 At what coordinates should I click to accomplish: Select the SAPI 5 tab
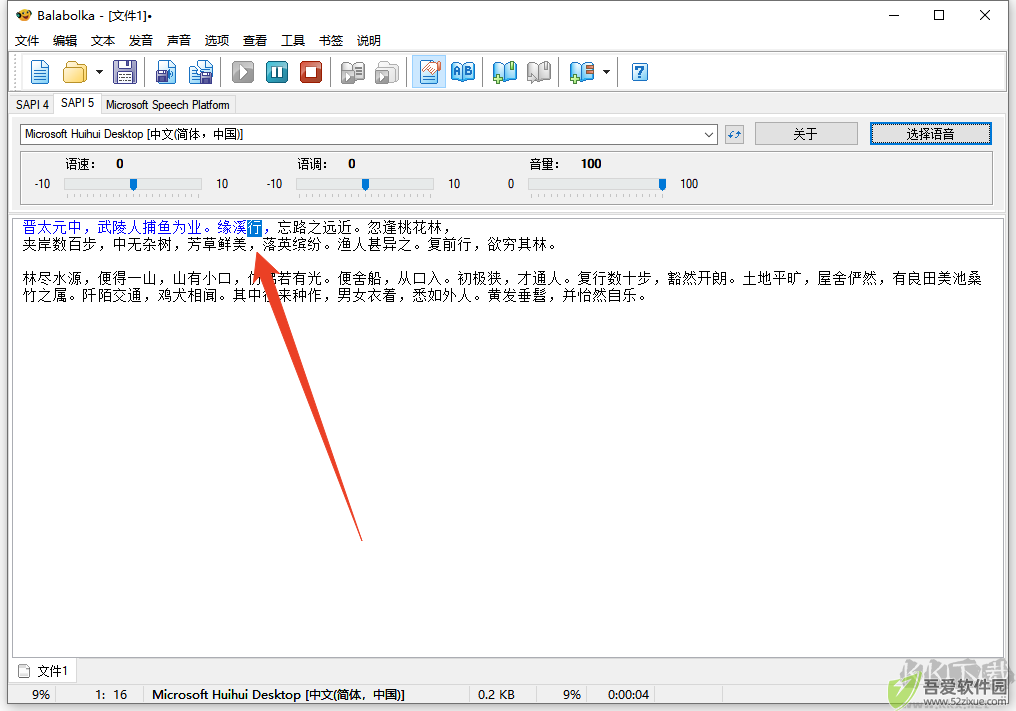click(77, 103)
